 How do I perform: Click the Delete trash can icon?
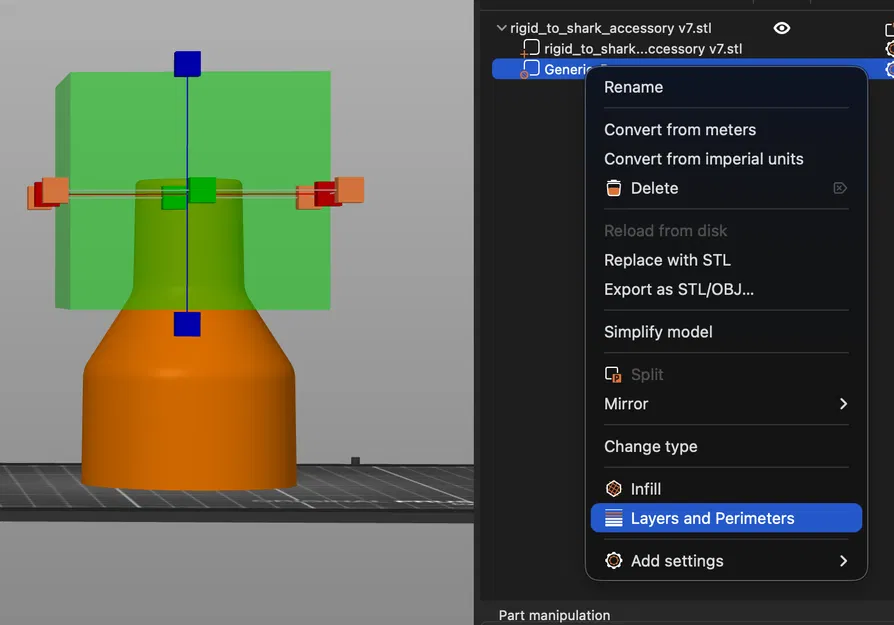(613, 188)
